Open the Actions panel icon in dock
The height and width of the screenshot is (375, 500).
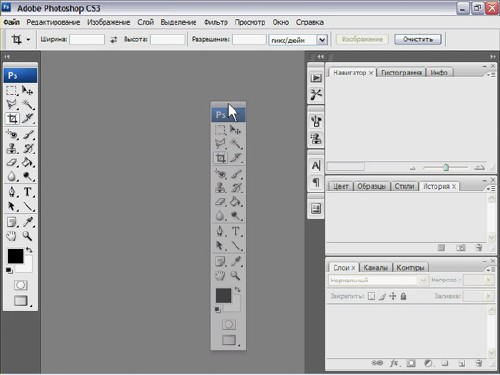click(x=316, y=78)
